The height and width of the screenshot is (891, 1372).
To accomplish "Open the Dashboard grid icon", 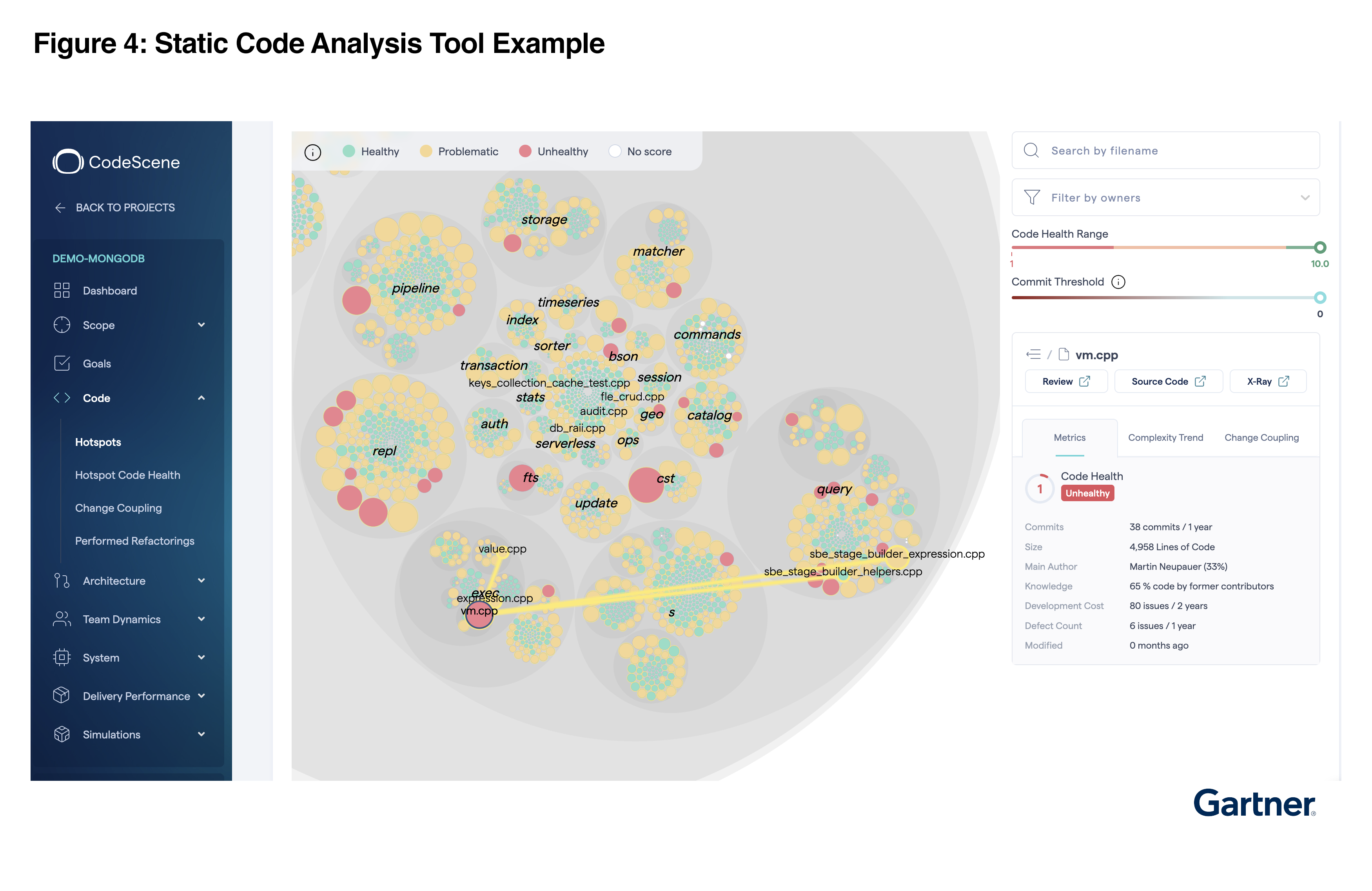I will 62,290.
